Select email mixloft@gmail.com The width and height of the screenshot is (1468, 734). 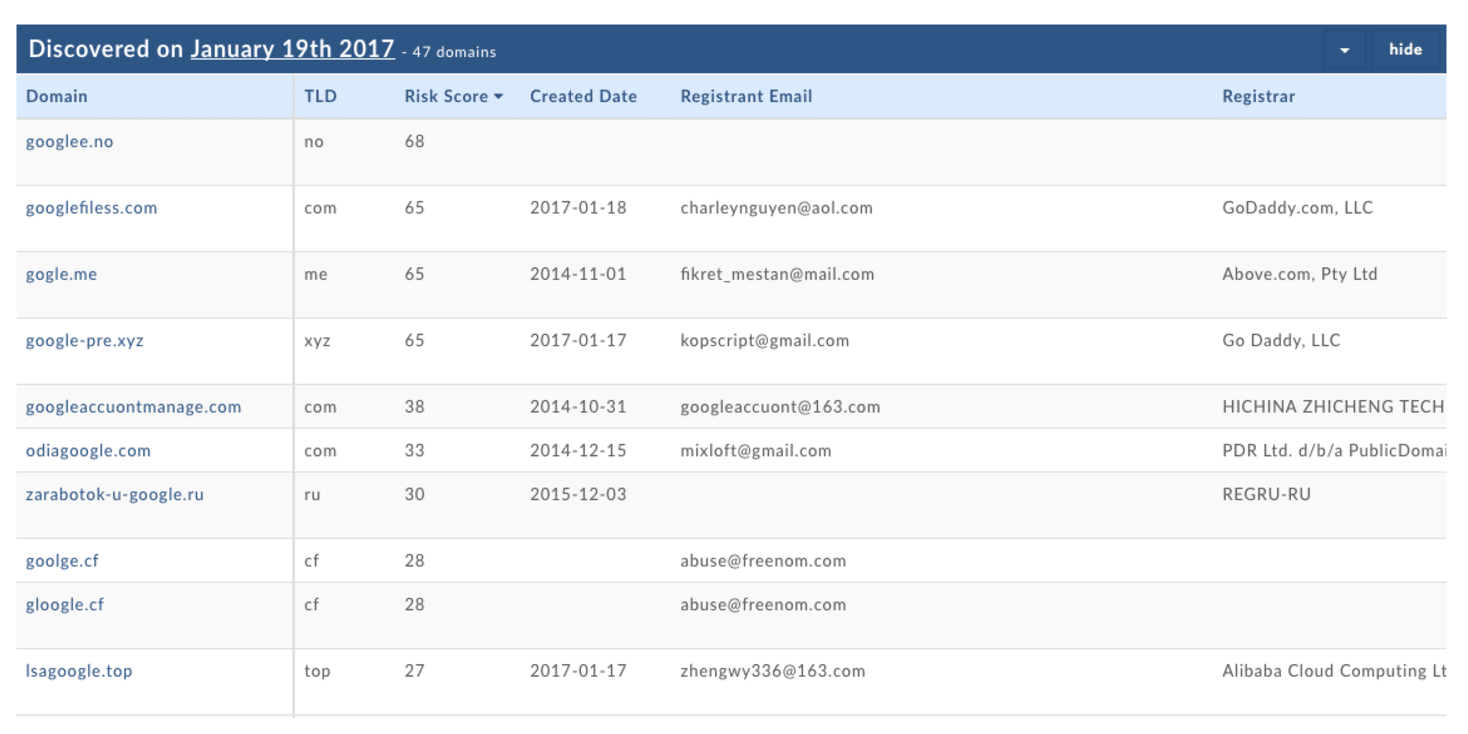756,451
